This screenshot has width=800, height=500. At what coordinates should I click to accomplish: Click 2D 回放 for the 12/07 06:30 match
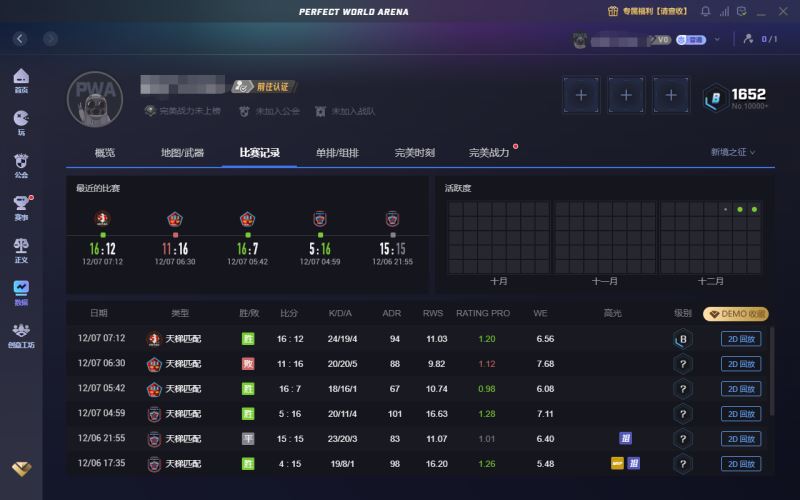click(741, 364)
